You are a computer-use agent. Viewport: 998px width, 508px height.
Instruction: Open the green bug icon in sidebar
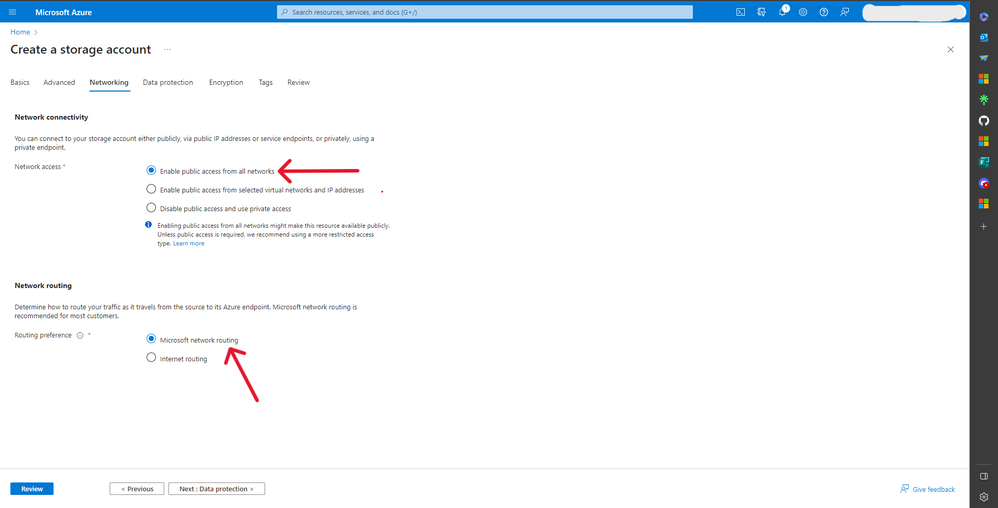click(983, 99)
